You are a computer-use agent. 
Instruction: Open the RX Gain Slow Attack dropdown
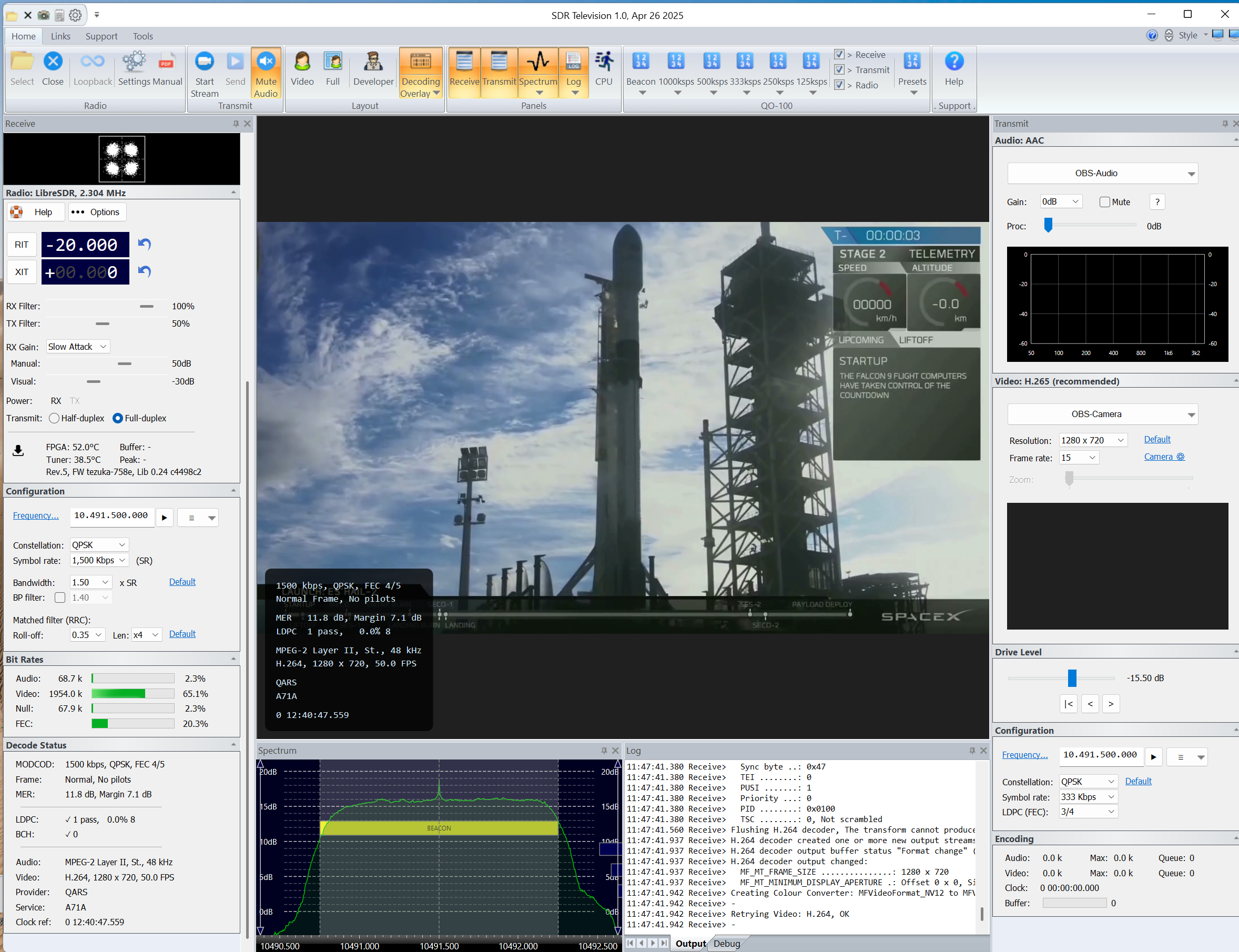pos(78,346)
